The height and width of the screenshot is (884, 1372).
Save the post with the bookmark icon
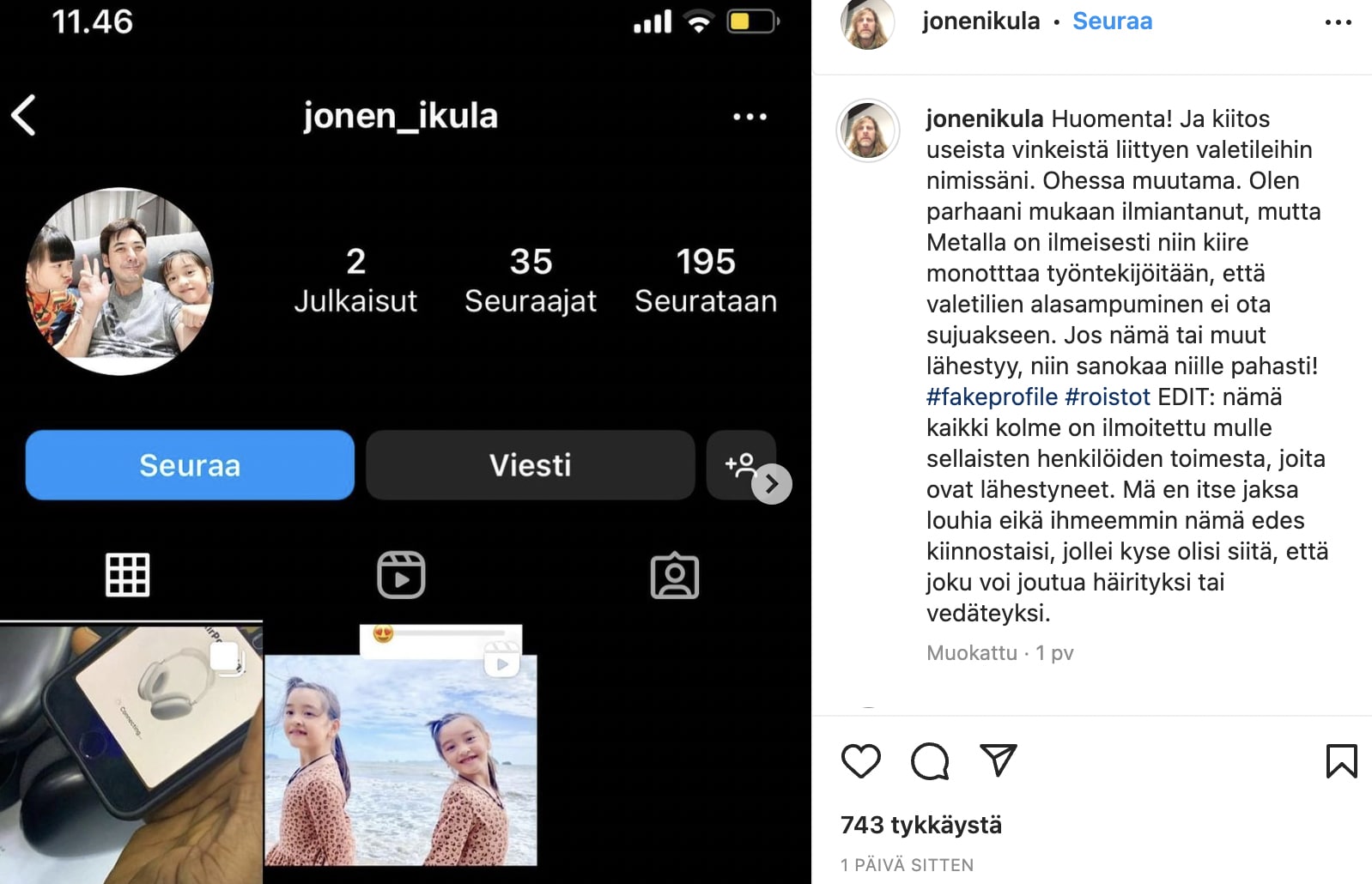tap(1341, 761)
